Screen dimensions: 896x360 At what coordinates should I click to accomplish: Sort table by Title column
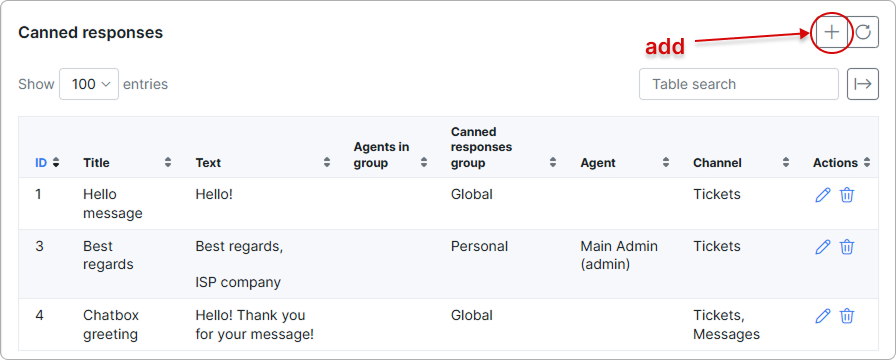tap(127, 163)
